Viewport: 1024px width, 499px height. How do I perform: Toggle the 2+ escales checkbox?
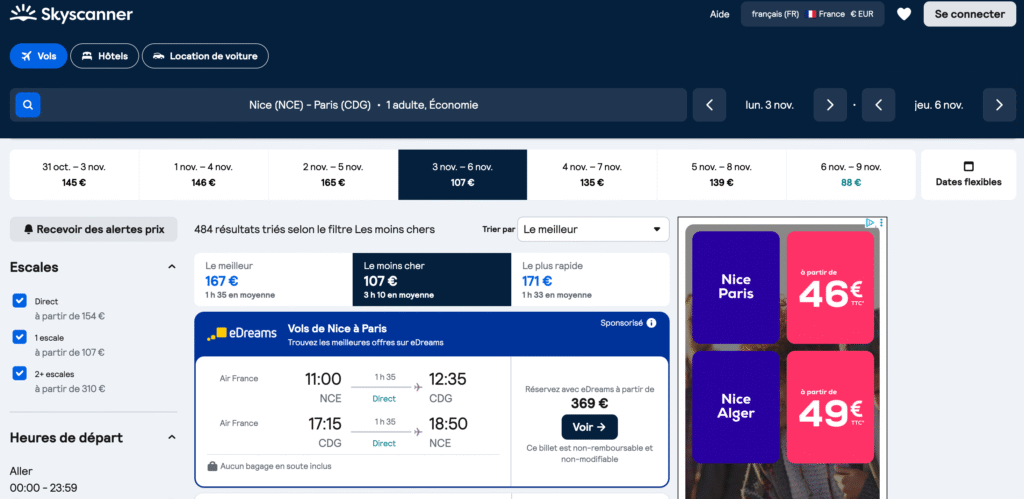(x=20, y=374)
